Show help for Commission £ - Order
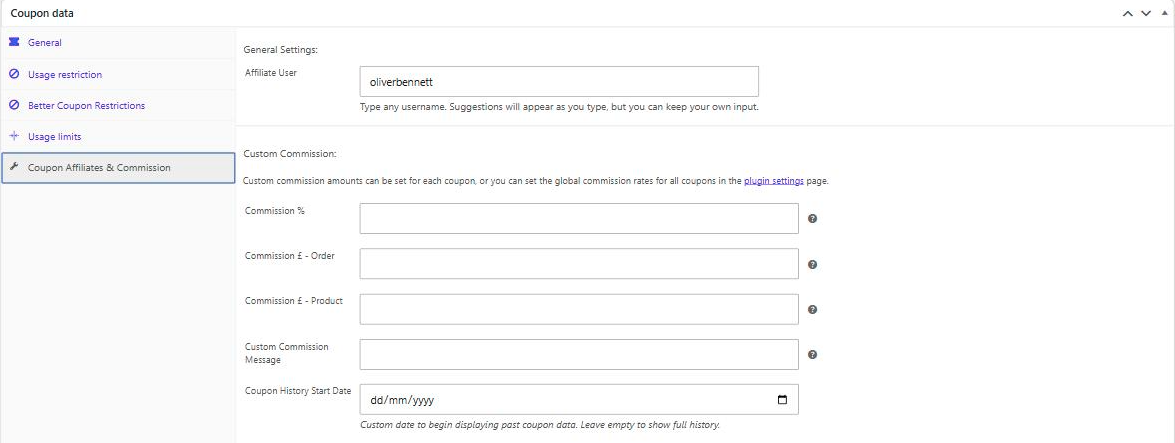Screen dimensions: 1175x443 812,265
